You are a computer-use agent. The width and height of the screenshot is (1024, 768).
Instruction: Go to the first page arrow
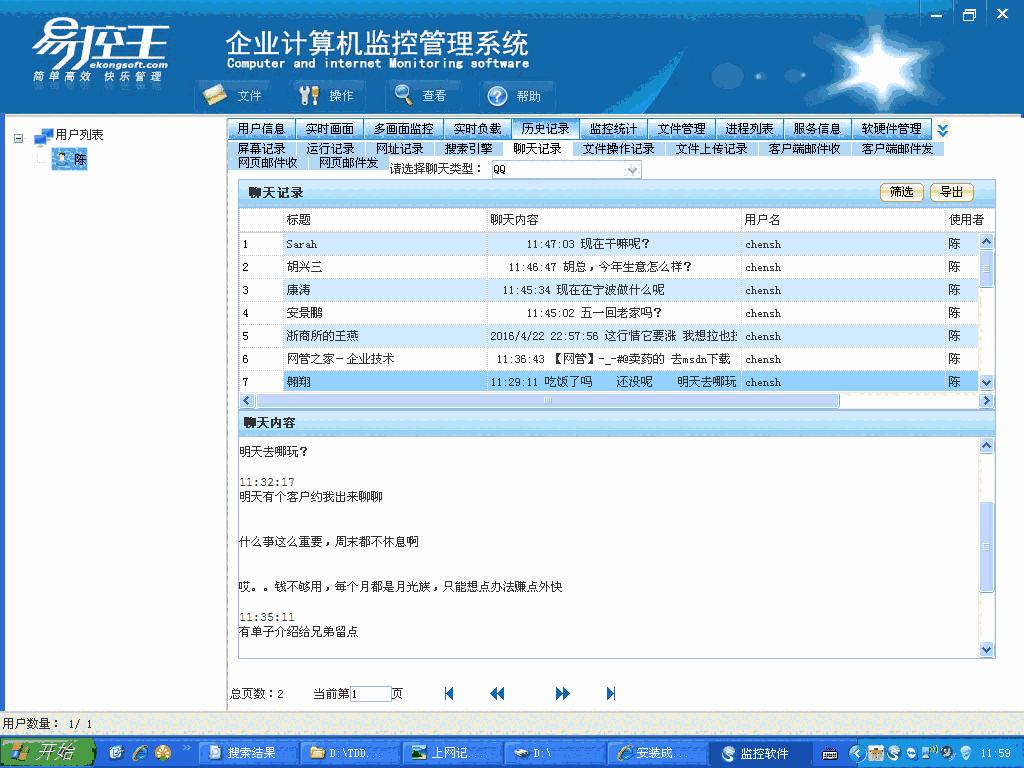click(x=449, y=693)
